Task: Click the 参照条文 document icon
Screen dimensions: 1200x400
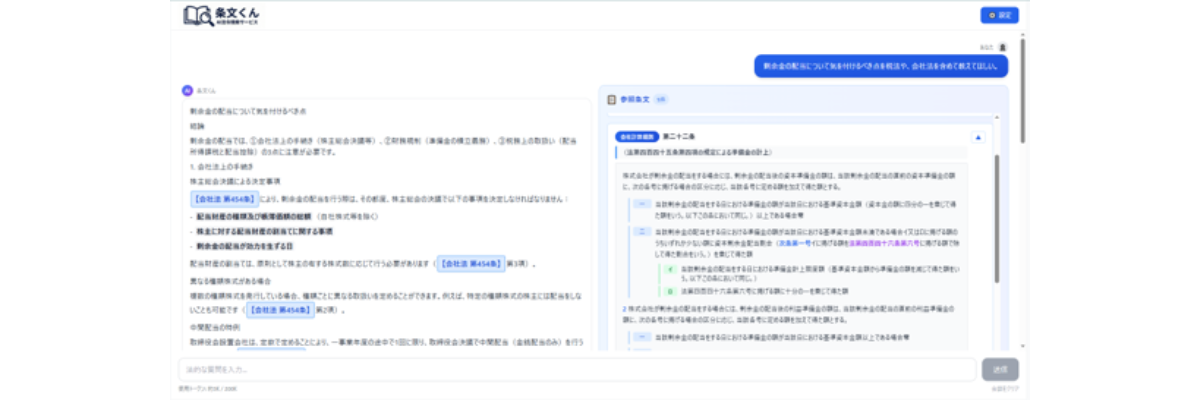Action: pyautogui.click(x=612, y=100)
